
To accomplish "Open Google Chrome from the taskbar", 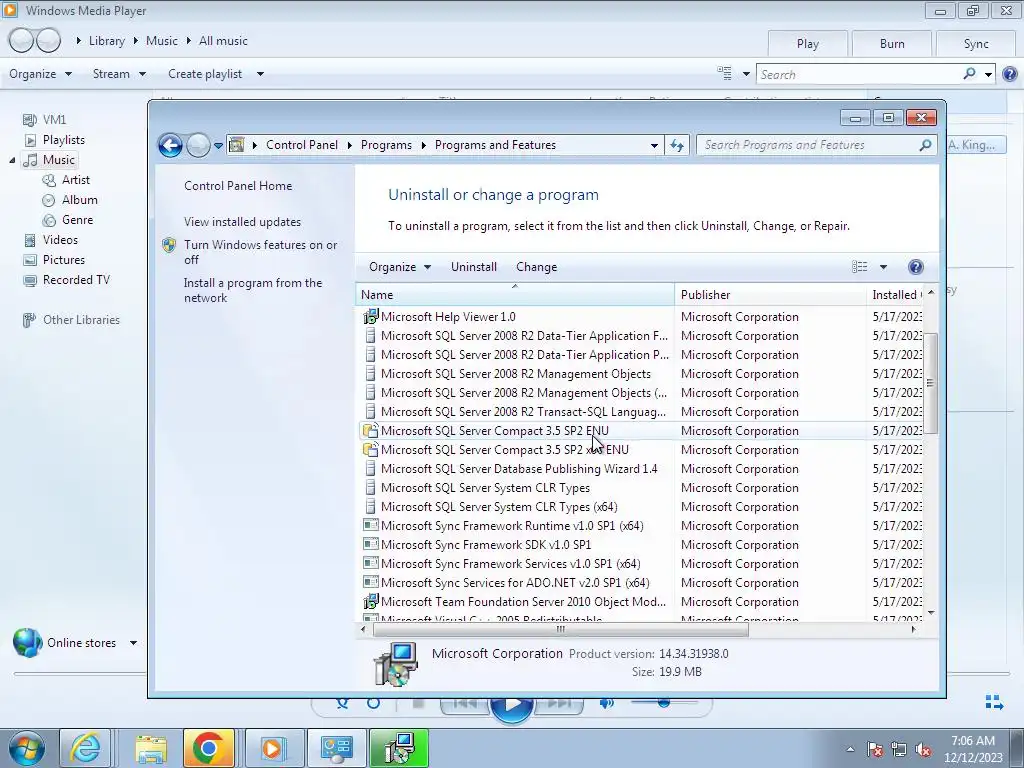I will [209, 748].
